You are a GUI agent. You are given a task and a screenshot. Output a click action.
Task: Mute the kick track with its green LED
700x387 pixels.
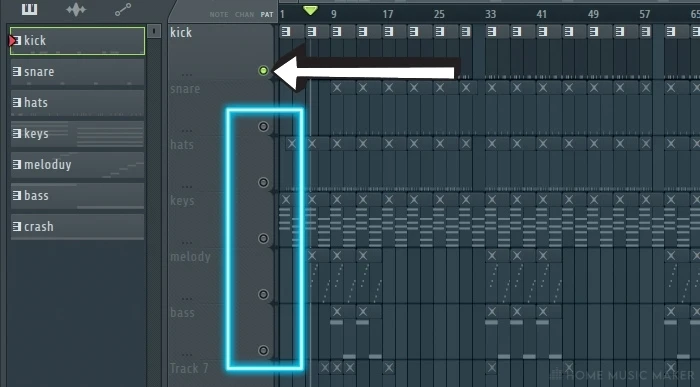[x=263, y=71]
